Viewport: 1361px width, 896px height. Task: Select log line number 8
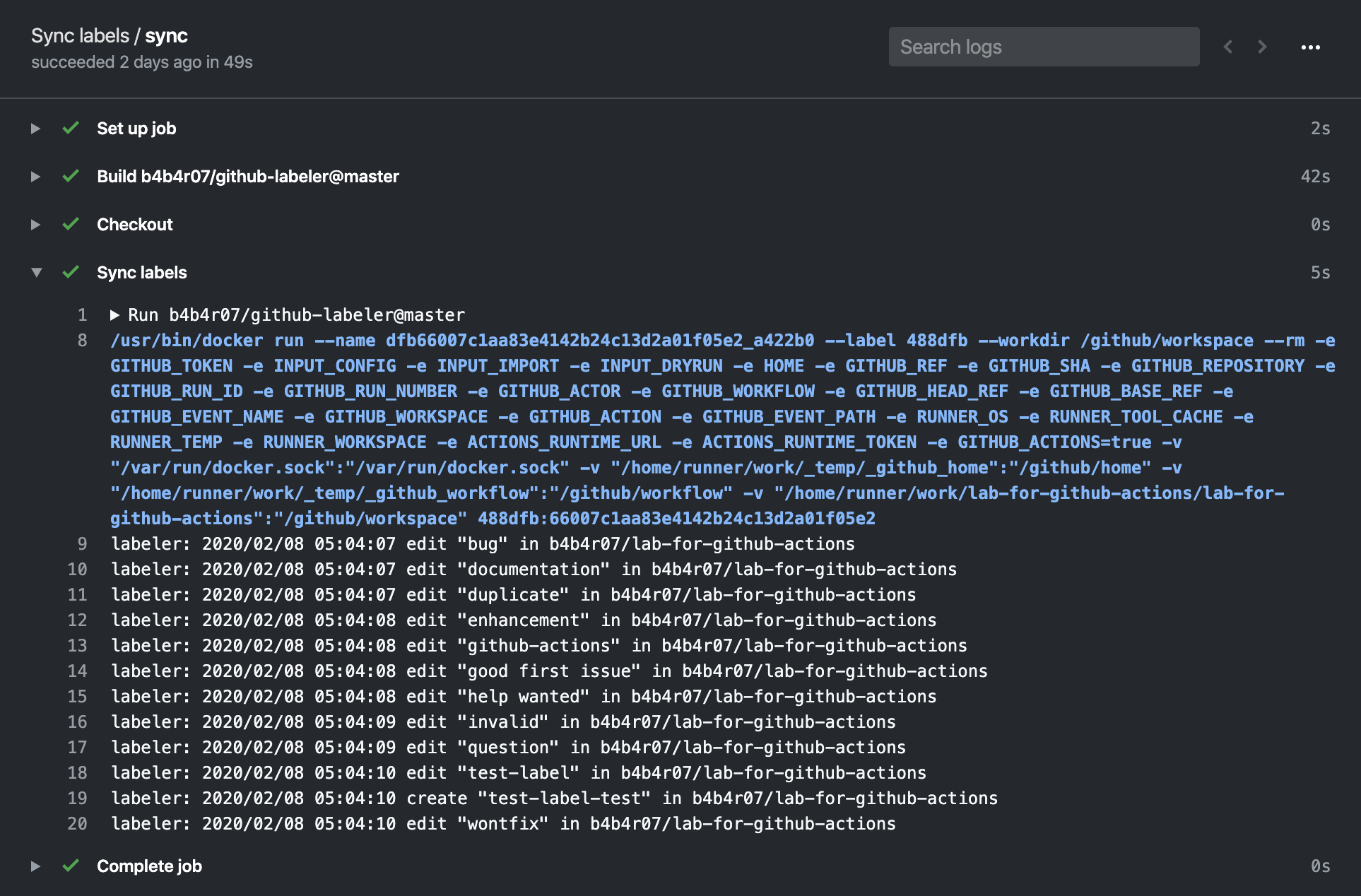pos(83,341)
